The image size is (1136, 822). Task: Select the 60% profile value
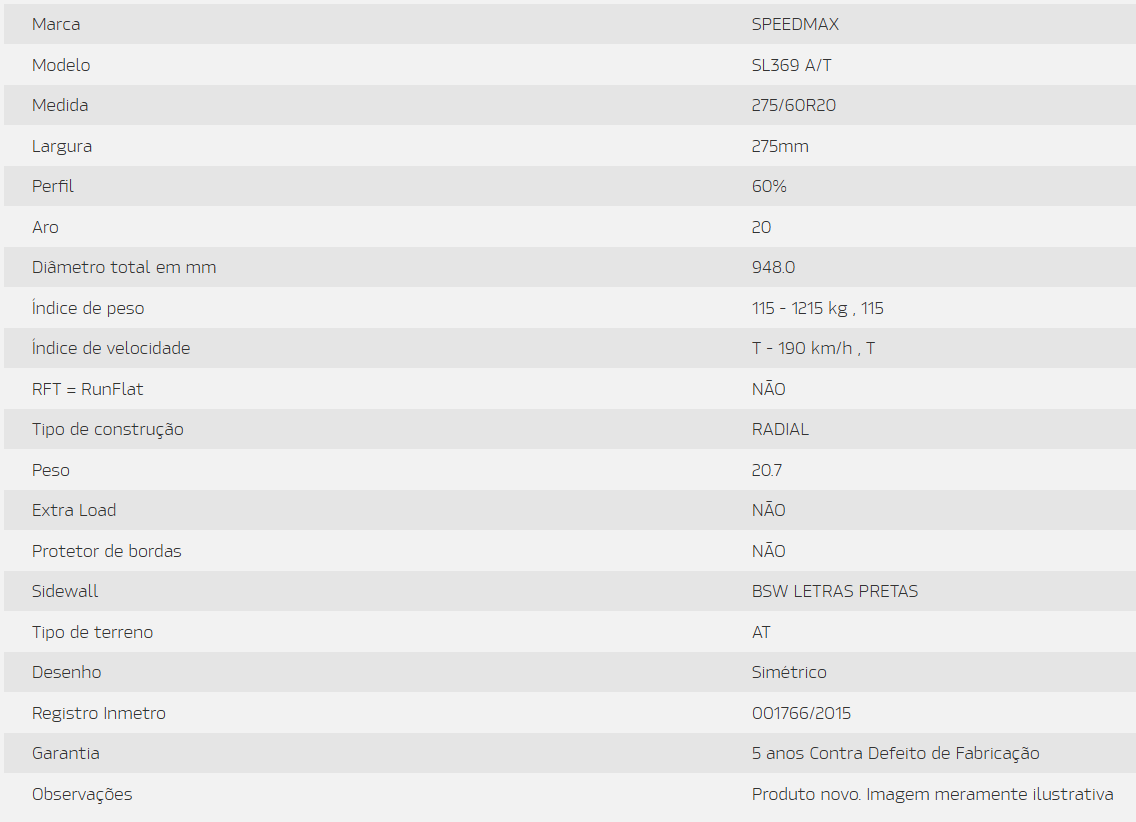(769, 186)
